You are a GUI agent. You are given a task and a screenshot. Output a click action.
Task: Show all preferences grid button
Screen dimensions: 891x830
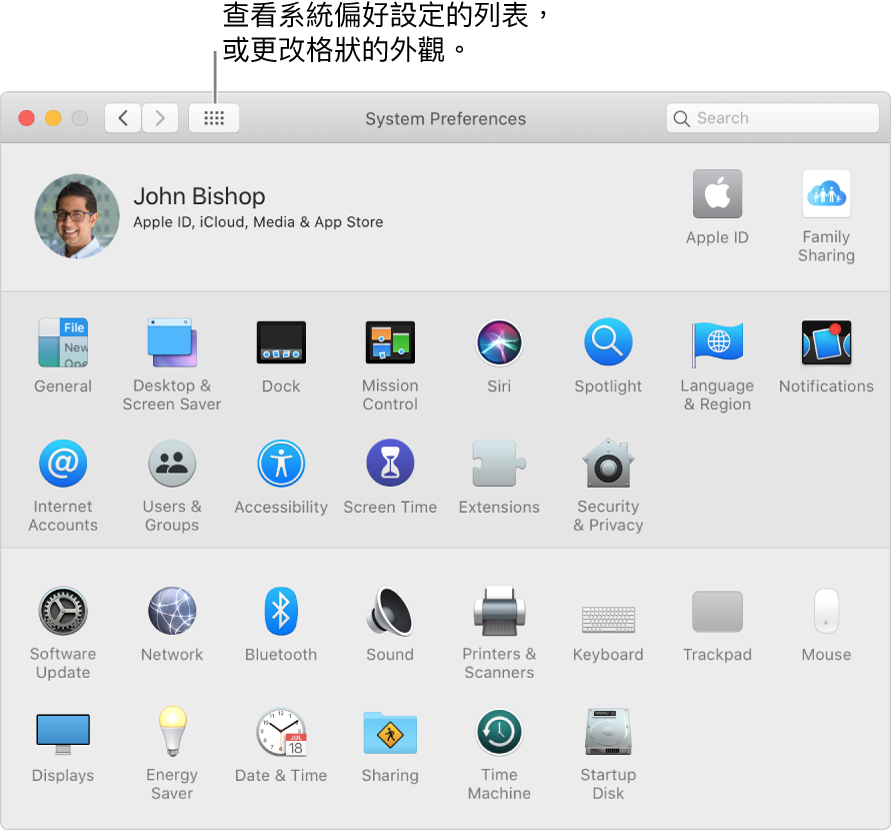[214, 118]
